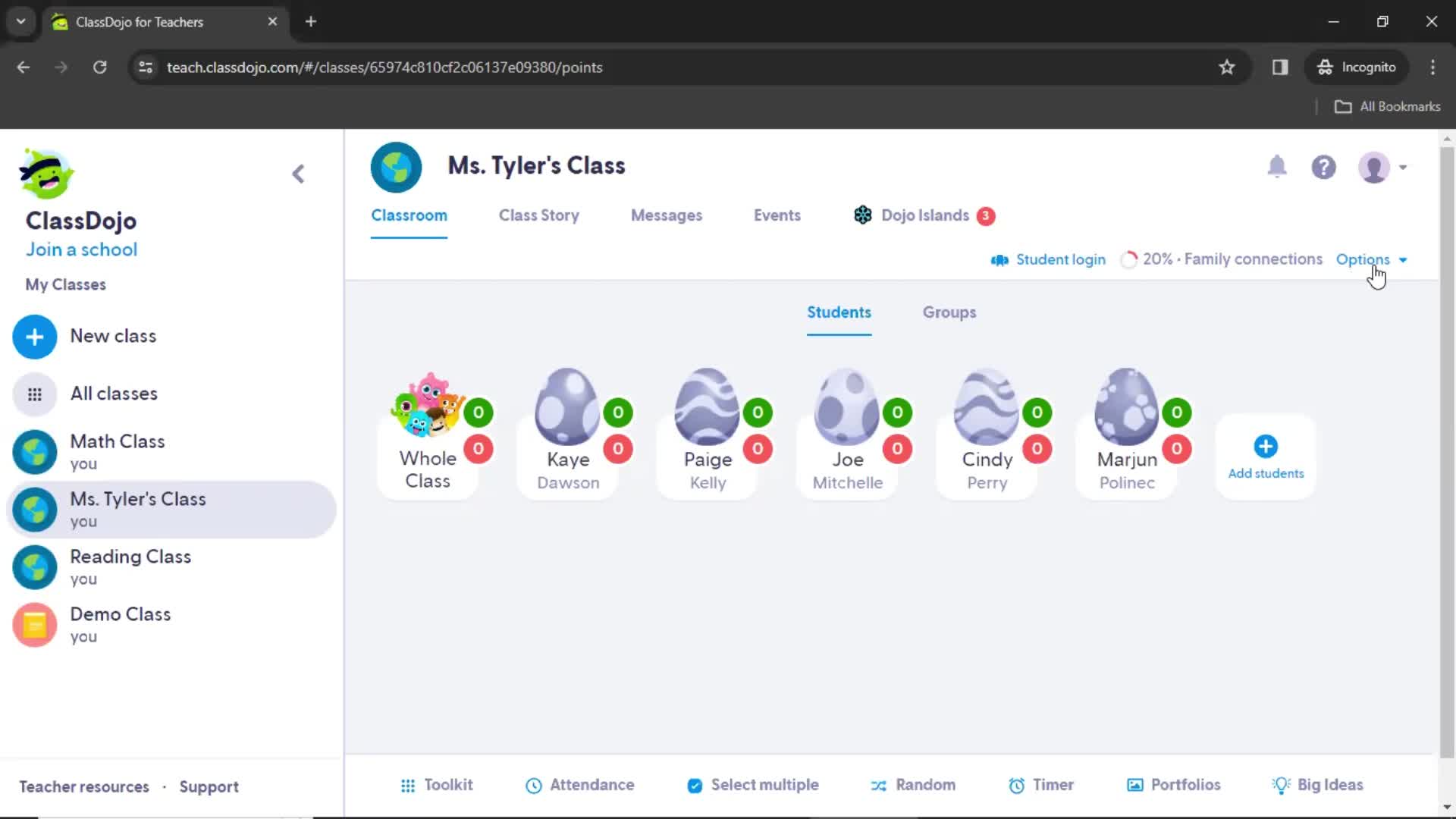Viewport: 1456px width, 819px height.
Task: Start the Timer tool
Action: pyautogui.click(x=1041, y=785)
